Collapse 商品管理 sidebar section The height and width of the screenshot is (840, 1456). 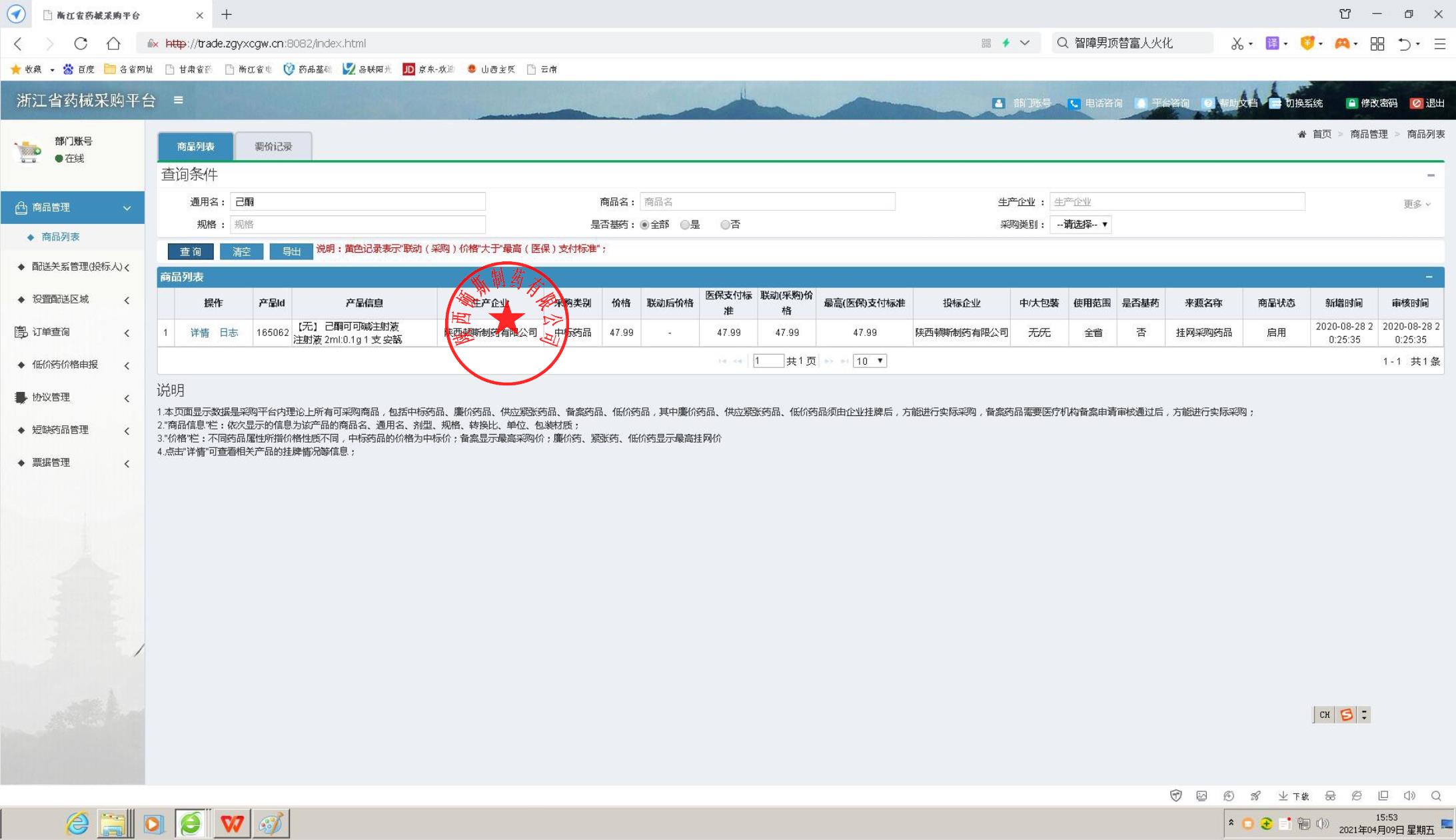(73, 207)
